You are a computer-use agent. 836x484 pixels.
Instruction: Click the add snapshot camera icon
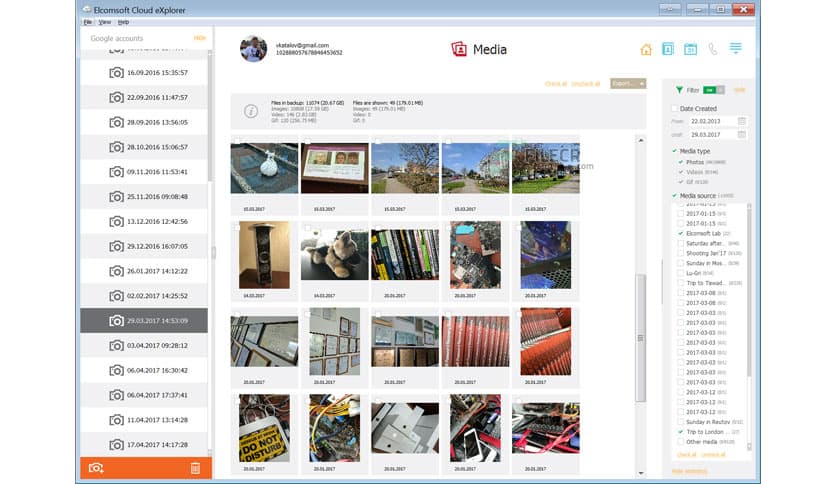[96, 467]
